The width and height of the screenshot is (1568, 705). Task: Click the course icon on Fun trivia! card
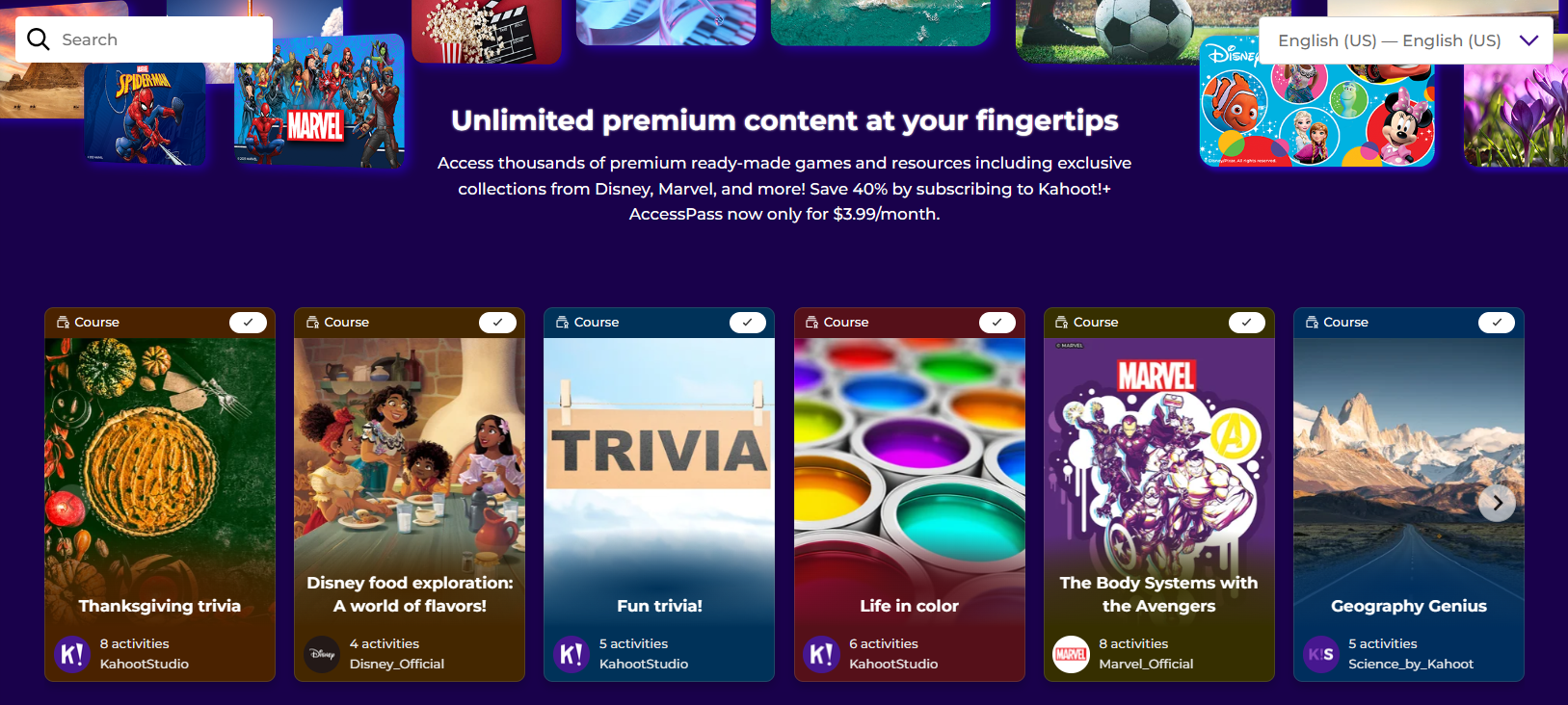point(562,323)
